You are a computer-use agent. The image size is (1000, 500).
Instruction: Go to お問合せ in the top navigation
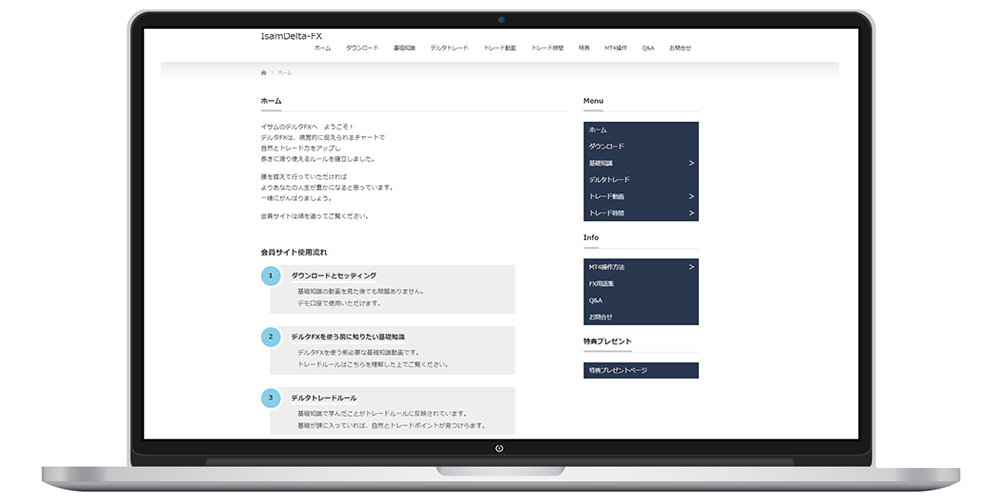[680, 48]
